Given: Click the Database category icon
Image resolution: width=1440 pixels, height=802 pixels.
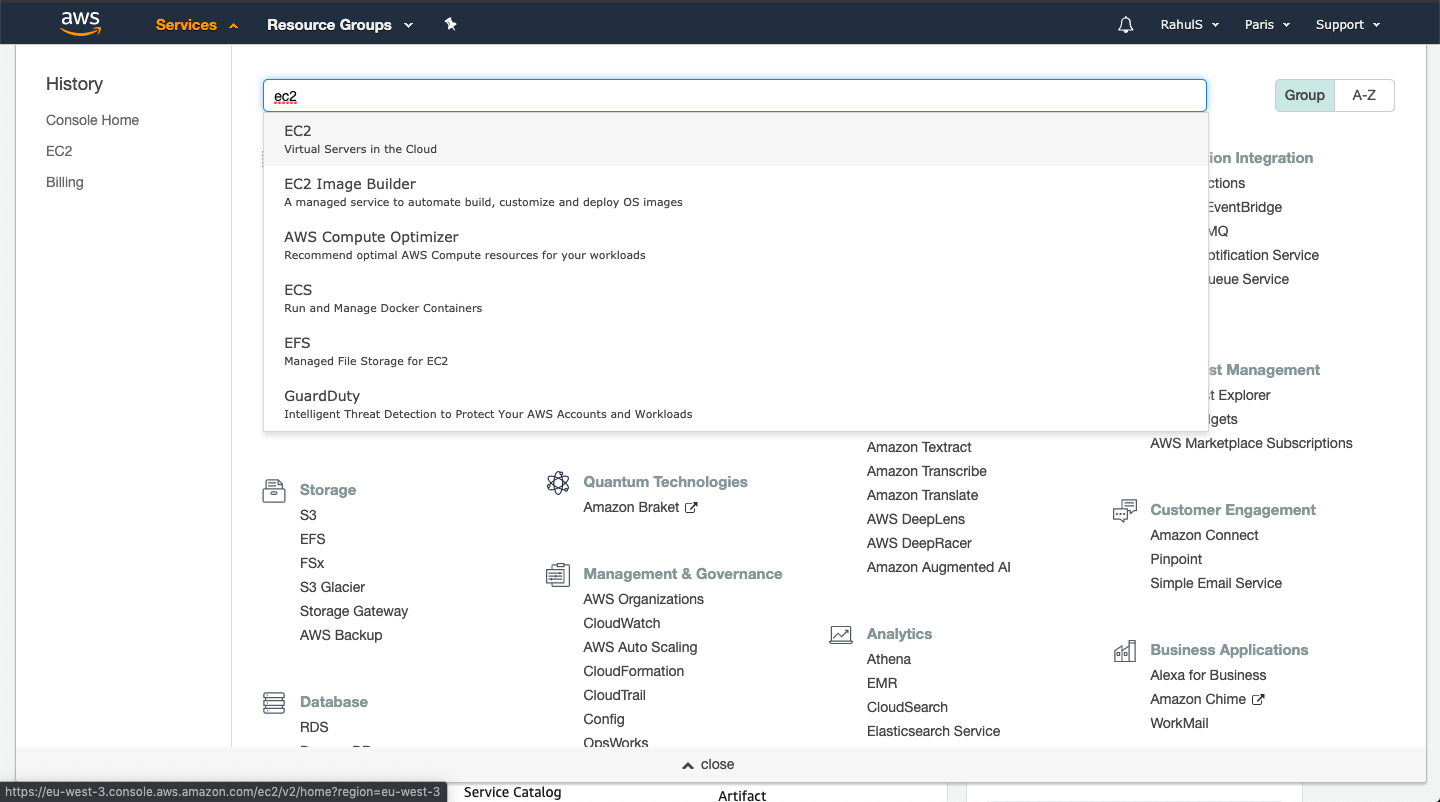Looking at the screenshot, I should tap(273, 702).
